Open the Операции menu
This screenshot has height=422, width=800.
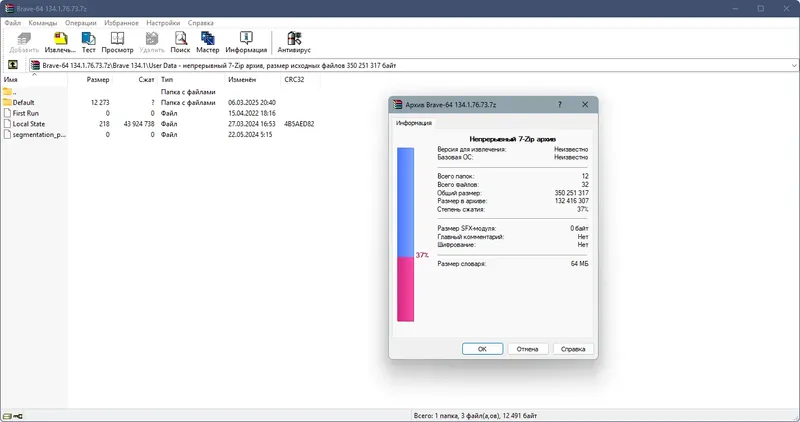pyautogui.click(x=81, y=23)
